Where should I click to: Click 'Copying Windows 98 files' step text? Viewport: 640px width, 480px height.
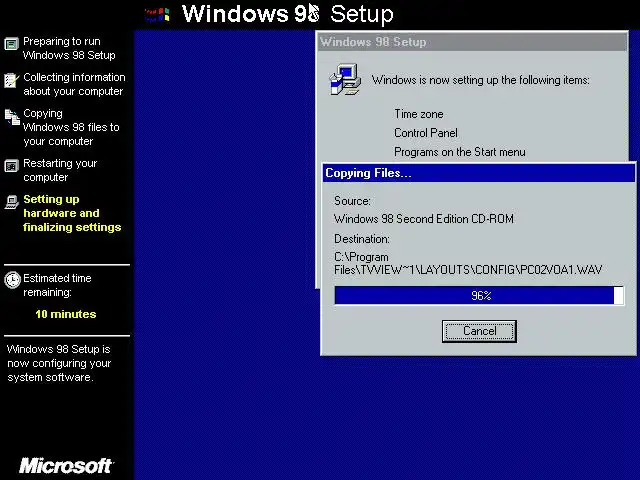coord(71,127)
